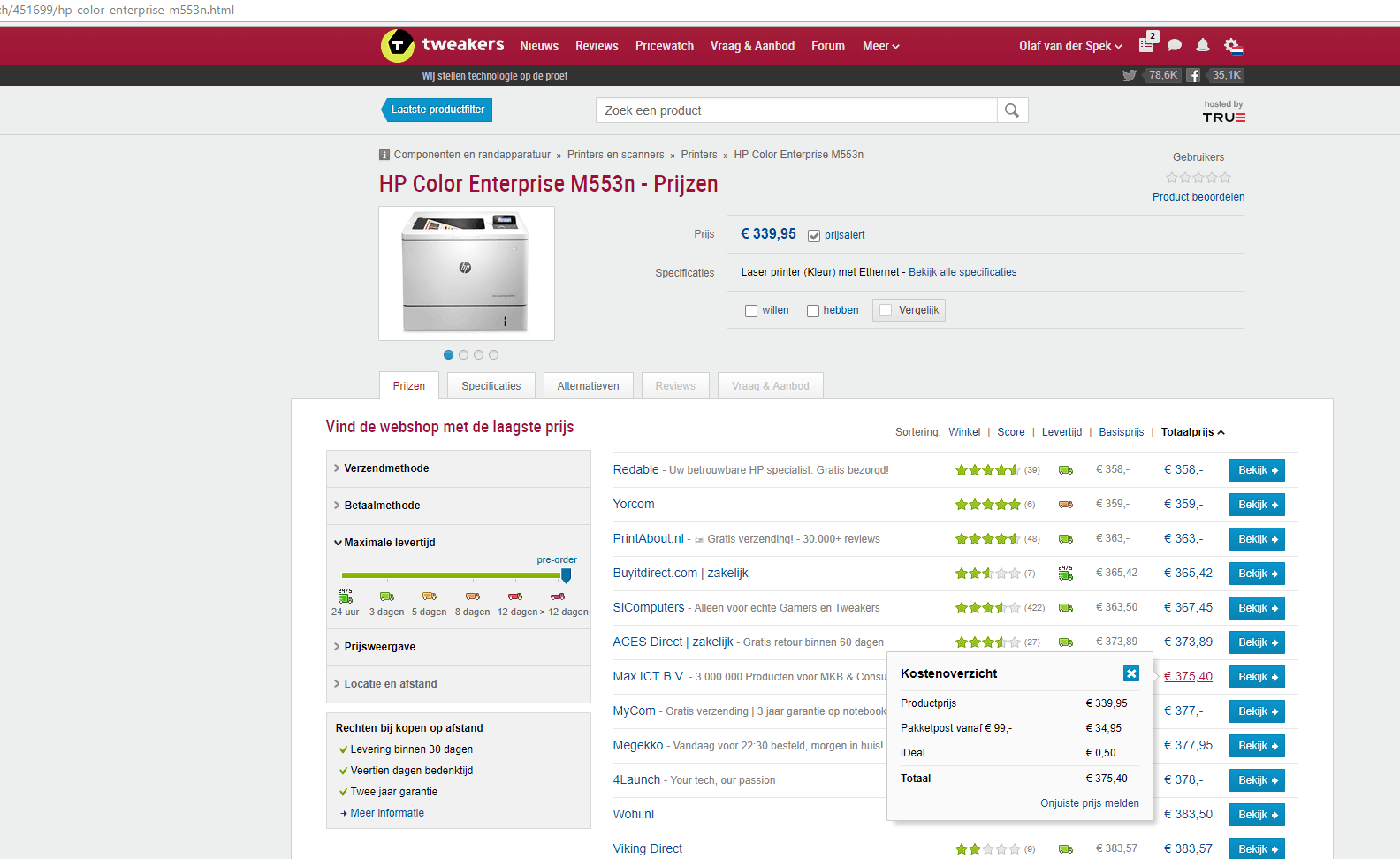Click the over 12 dagen truck icon
The width and height of the screenshot is (1400, 859).
point(558,597)
